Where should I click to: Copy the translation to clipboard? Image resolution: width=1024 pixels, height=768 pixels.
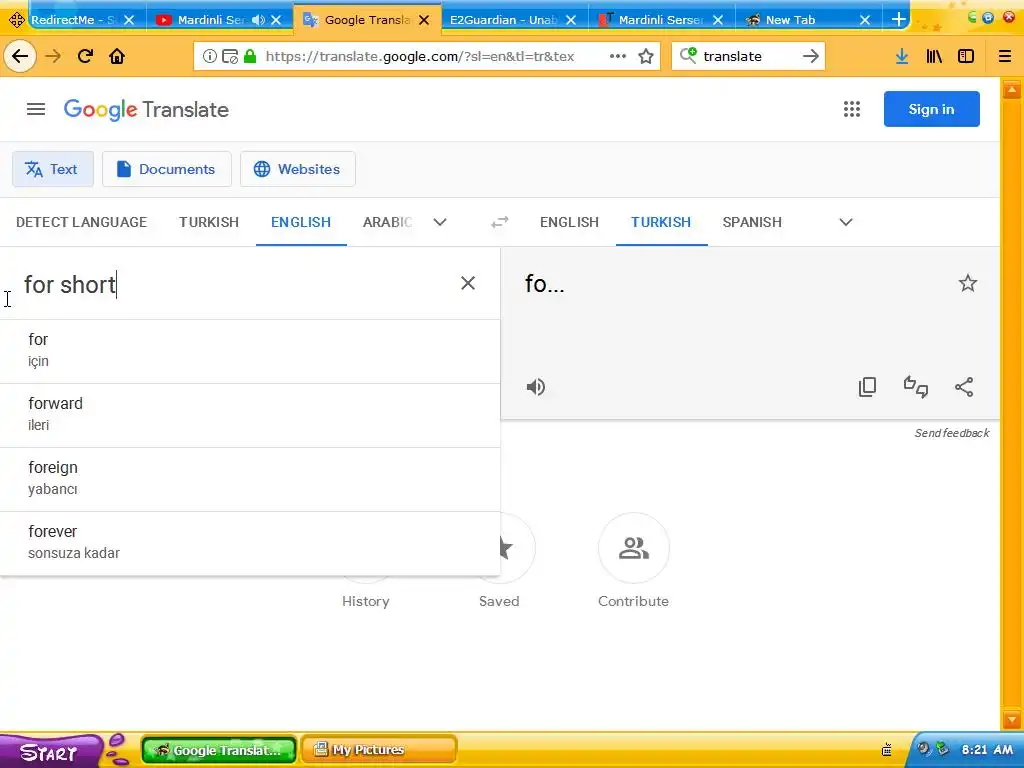coord(867,387)
